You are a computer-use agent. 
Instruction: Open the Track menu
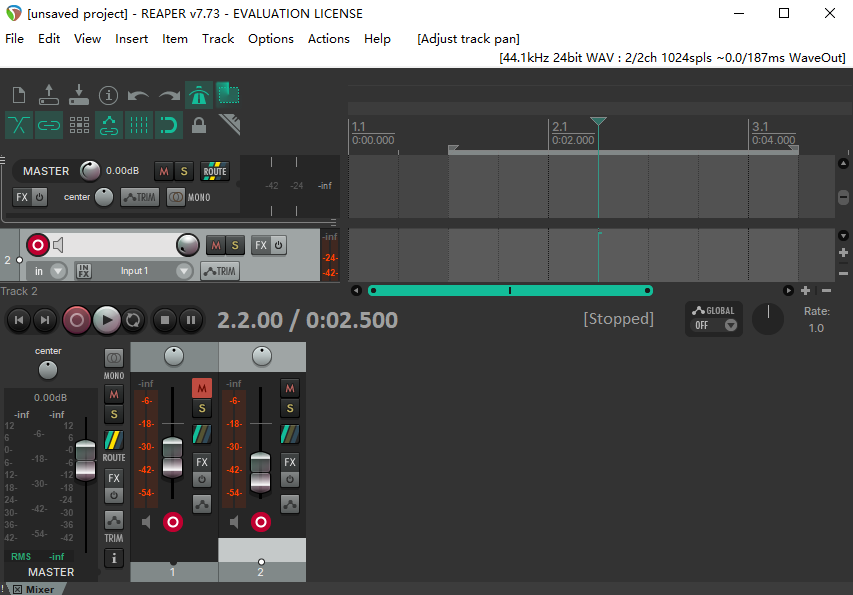pos(218,39)
